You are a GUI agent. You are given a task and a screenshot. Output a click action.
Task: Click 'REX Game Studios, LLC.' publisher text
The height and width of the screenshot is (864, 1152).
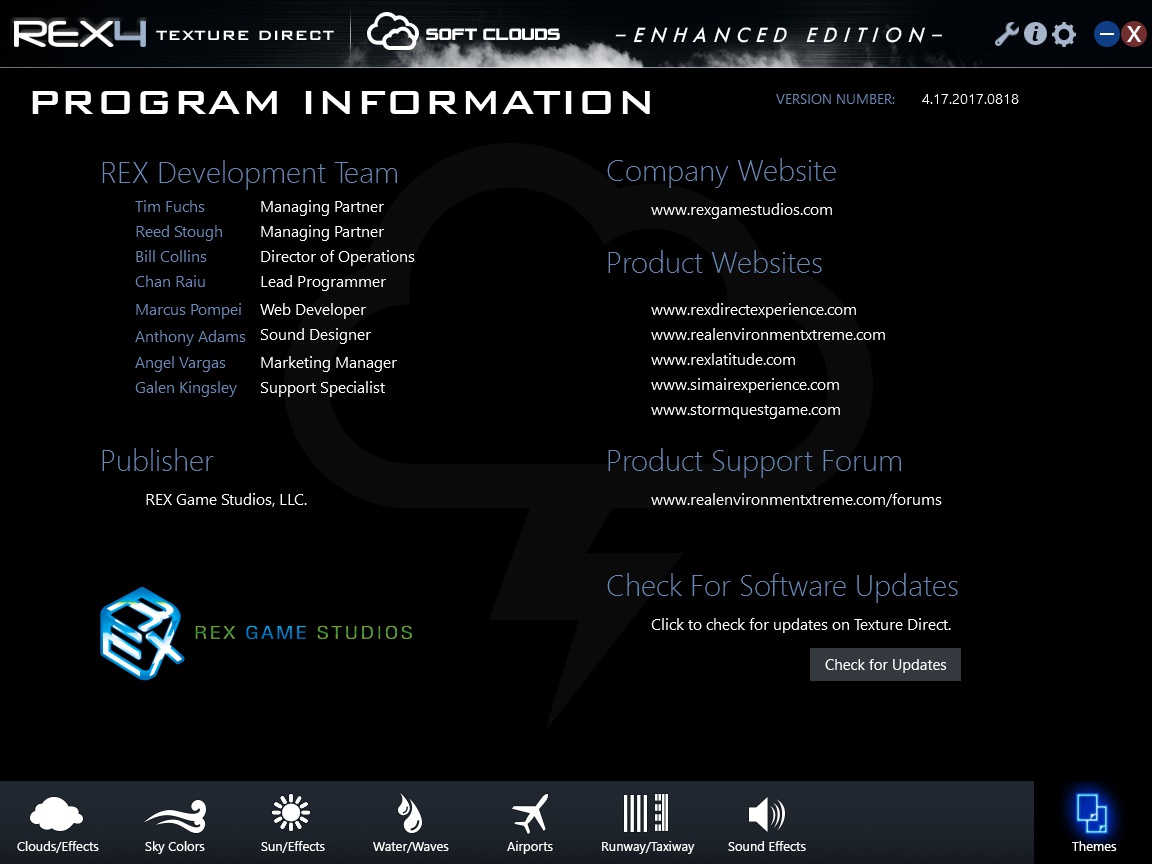tap(226, 500)
